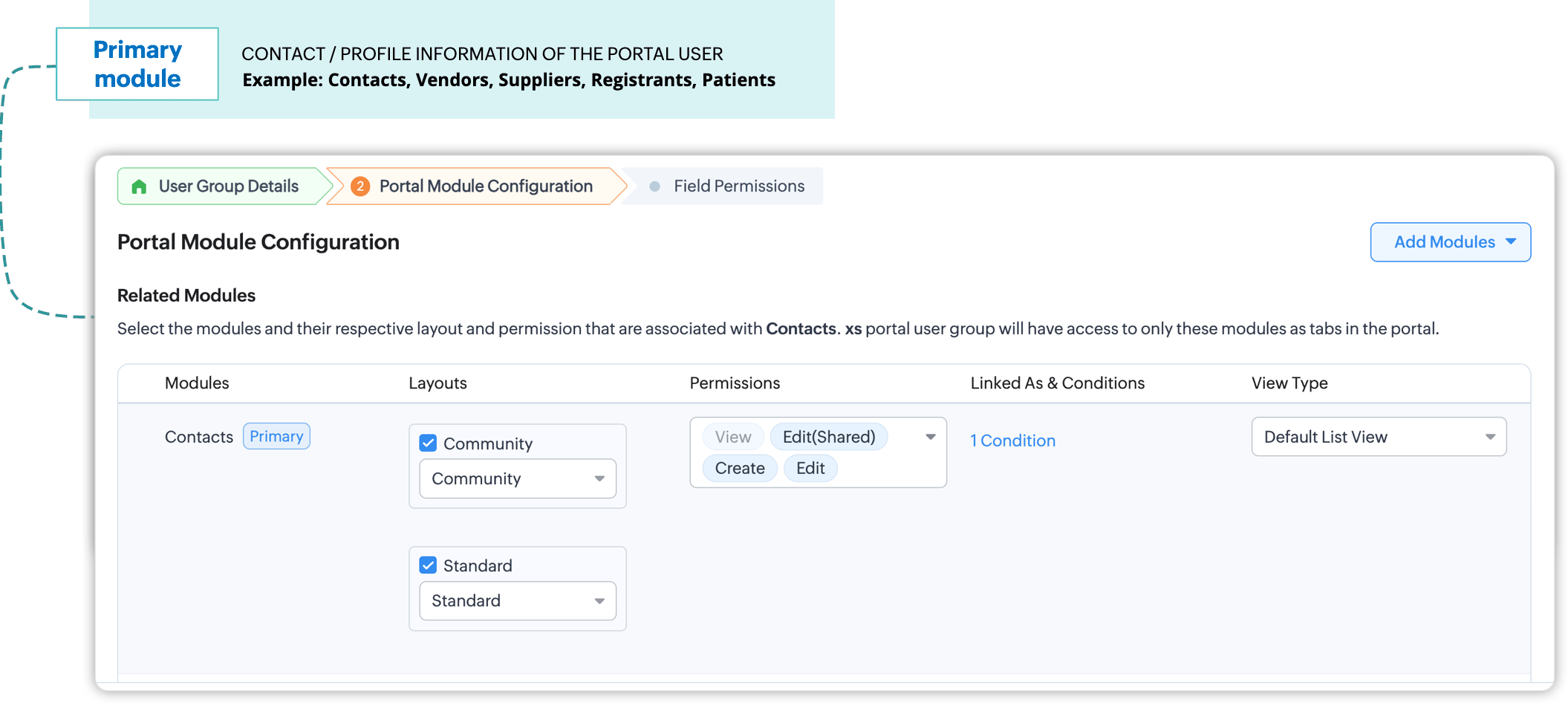Open the Standard layout dropdown
This screenshot has height=708, width=1568.
click(518, 600)
